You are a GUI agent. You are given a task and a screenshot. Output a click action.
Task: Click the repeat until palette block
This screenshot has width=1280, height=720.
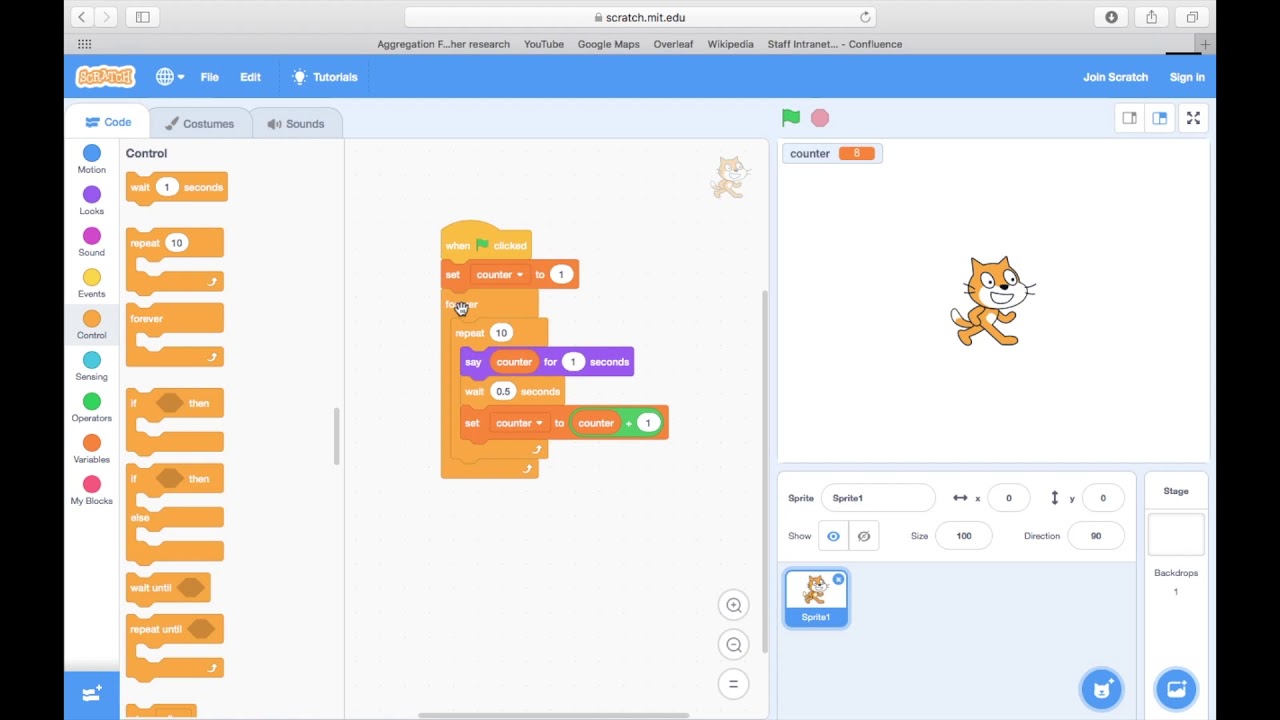pos(174,647)
